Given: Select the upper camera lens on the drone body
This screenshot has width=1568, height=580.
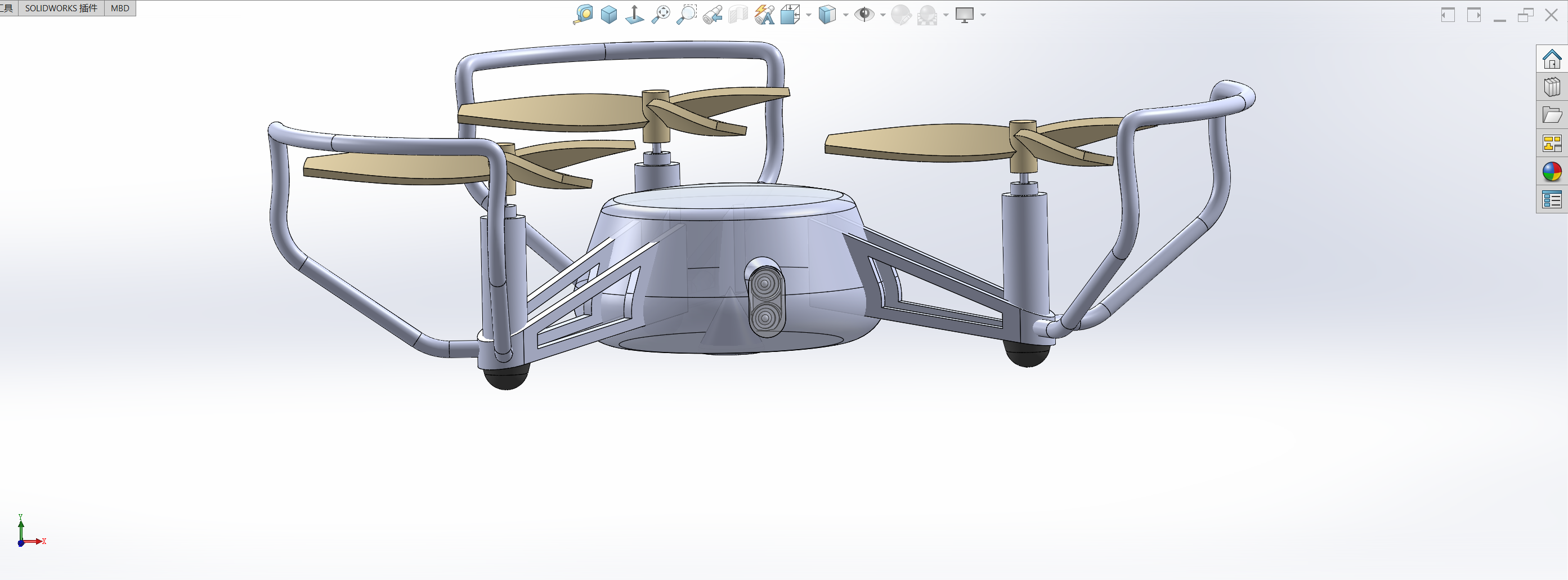Looking at the screenshot, I should point(764,283).
